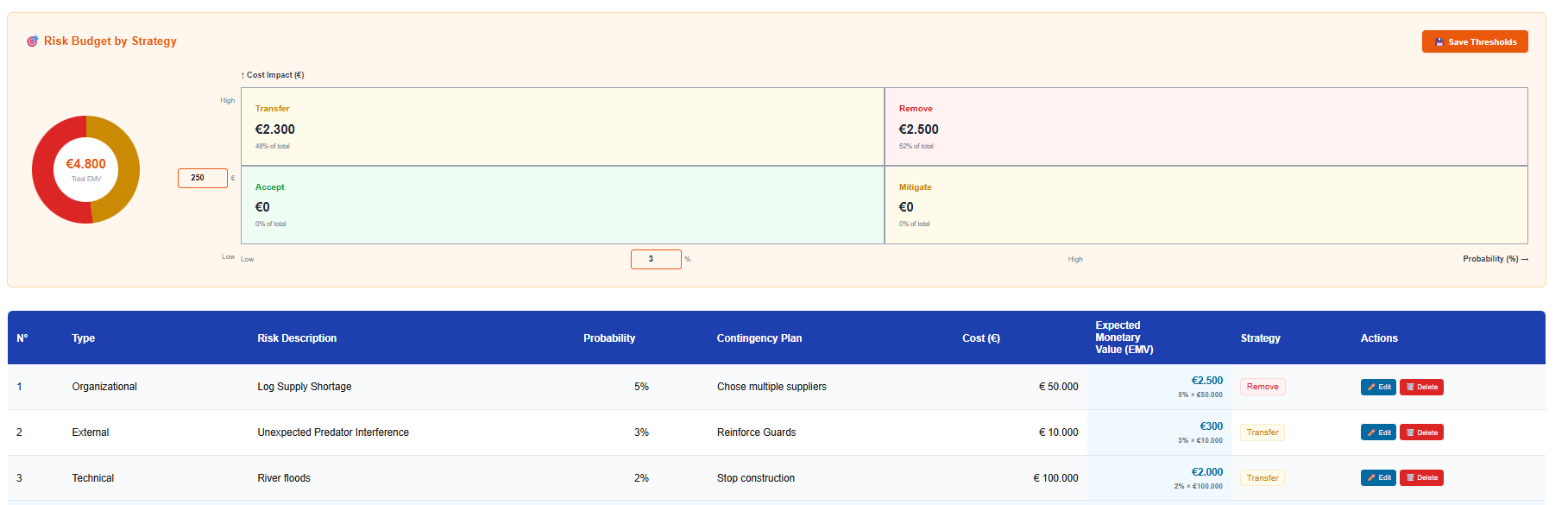Select the Accept quadrant cell
1568x505 pixels.
coord(562,205)
